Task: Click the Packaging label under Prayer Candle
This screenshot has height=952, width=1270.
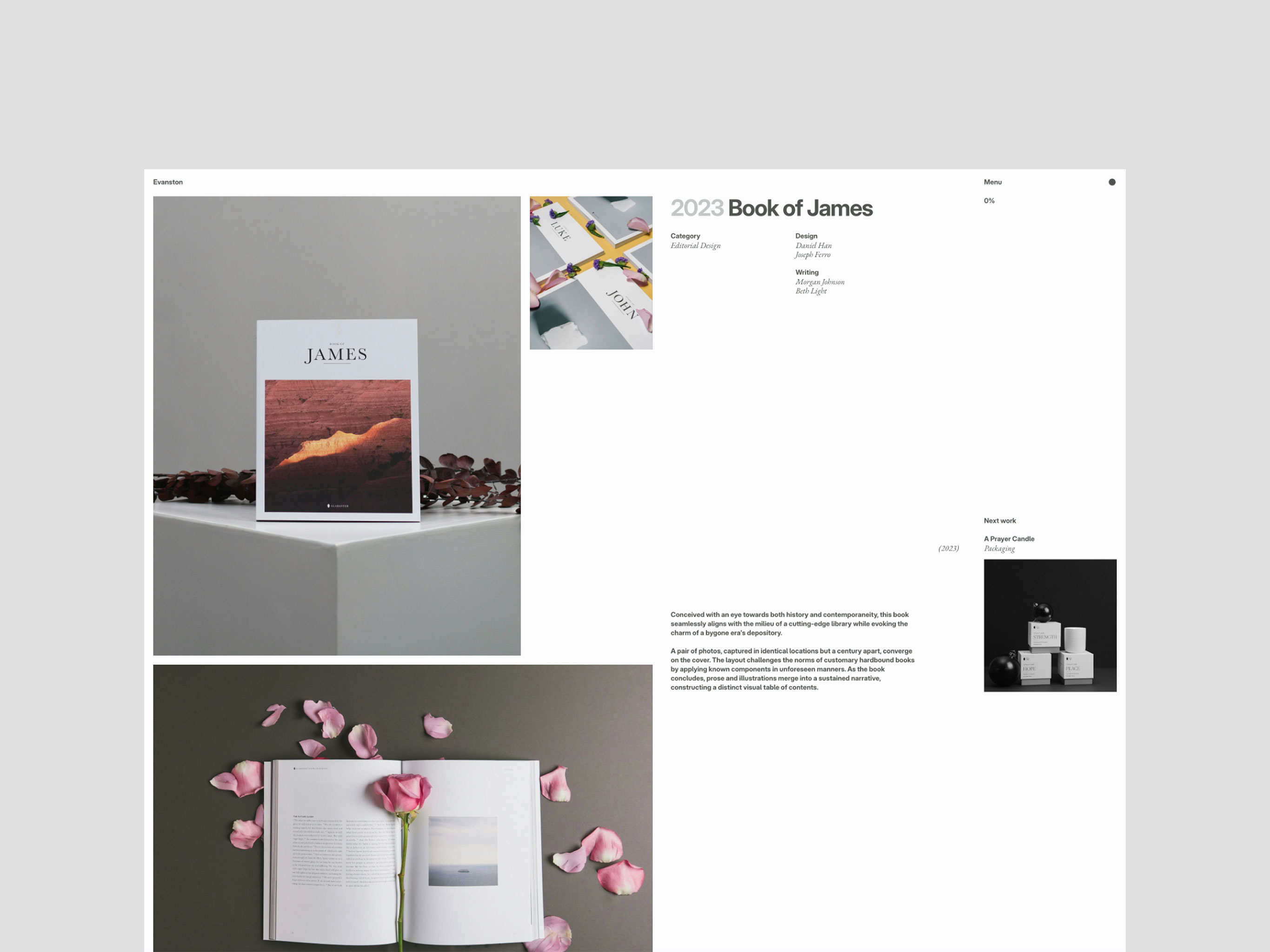Action: point(999,549)
